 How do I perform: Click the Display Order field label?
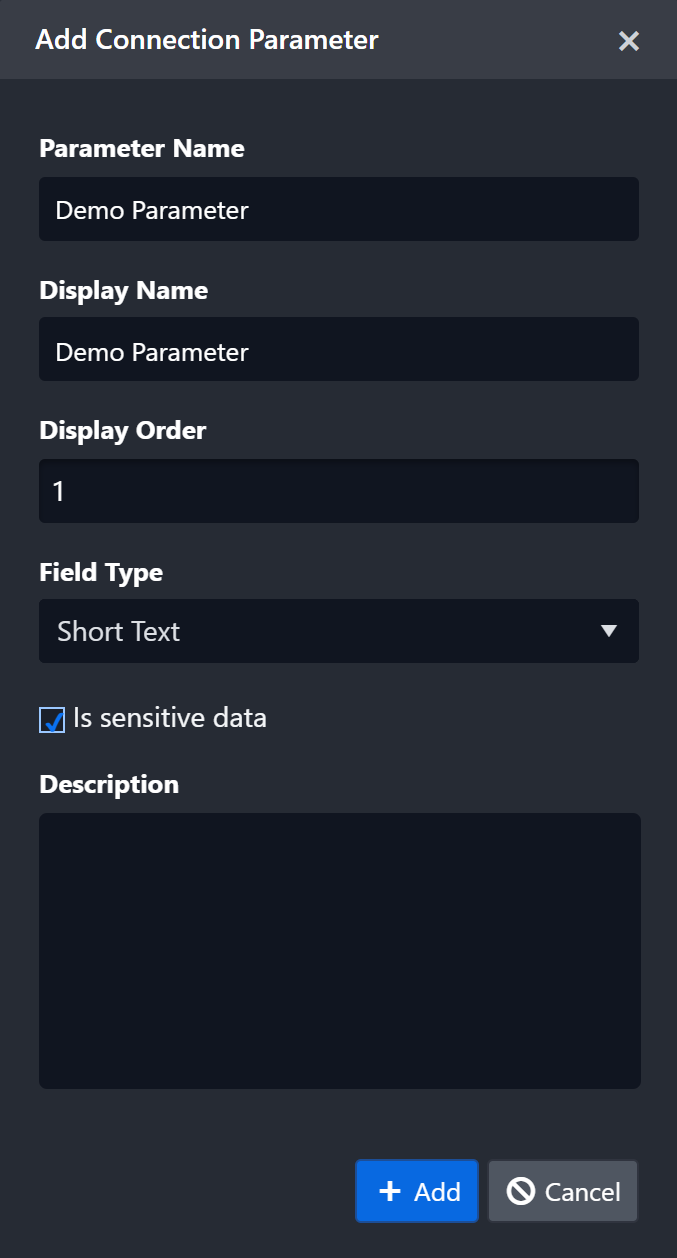click(x=122, y=430)
